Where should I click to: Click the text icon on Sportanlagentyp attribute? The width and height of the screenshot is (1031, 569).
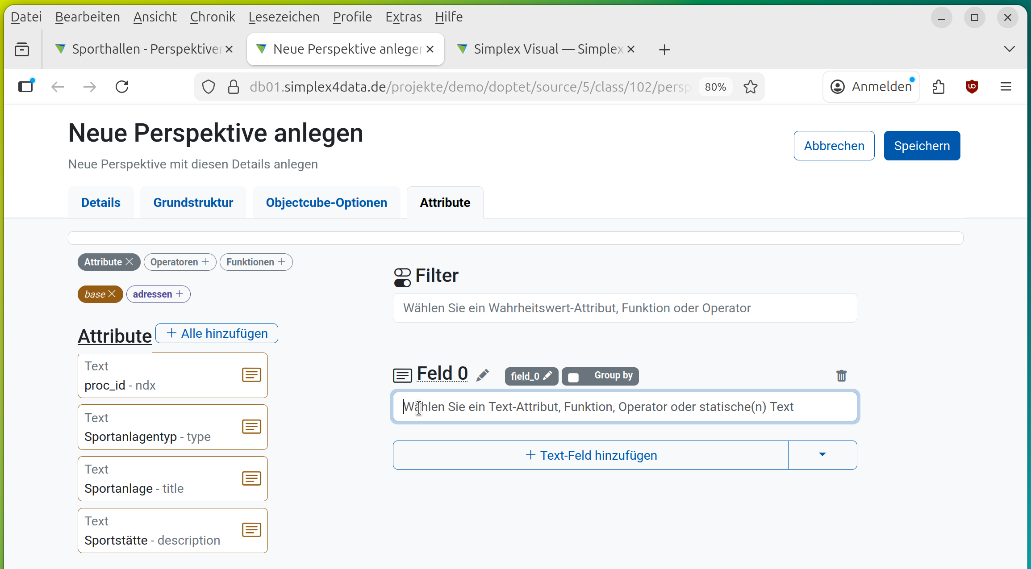pyautogui.click(x=251, y=427)
